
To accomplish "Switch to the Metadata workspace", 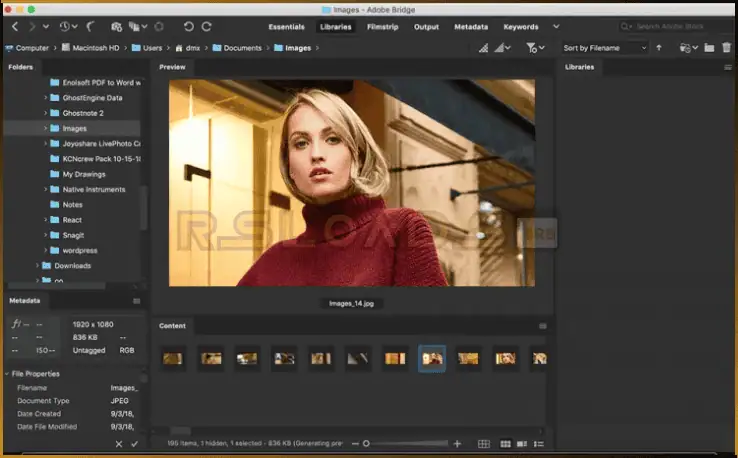I will click(471, 27).
